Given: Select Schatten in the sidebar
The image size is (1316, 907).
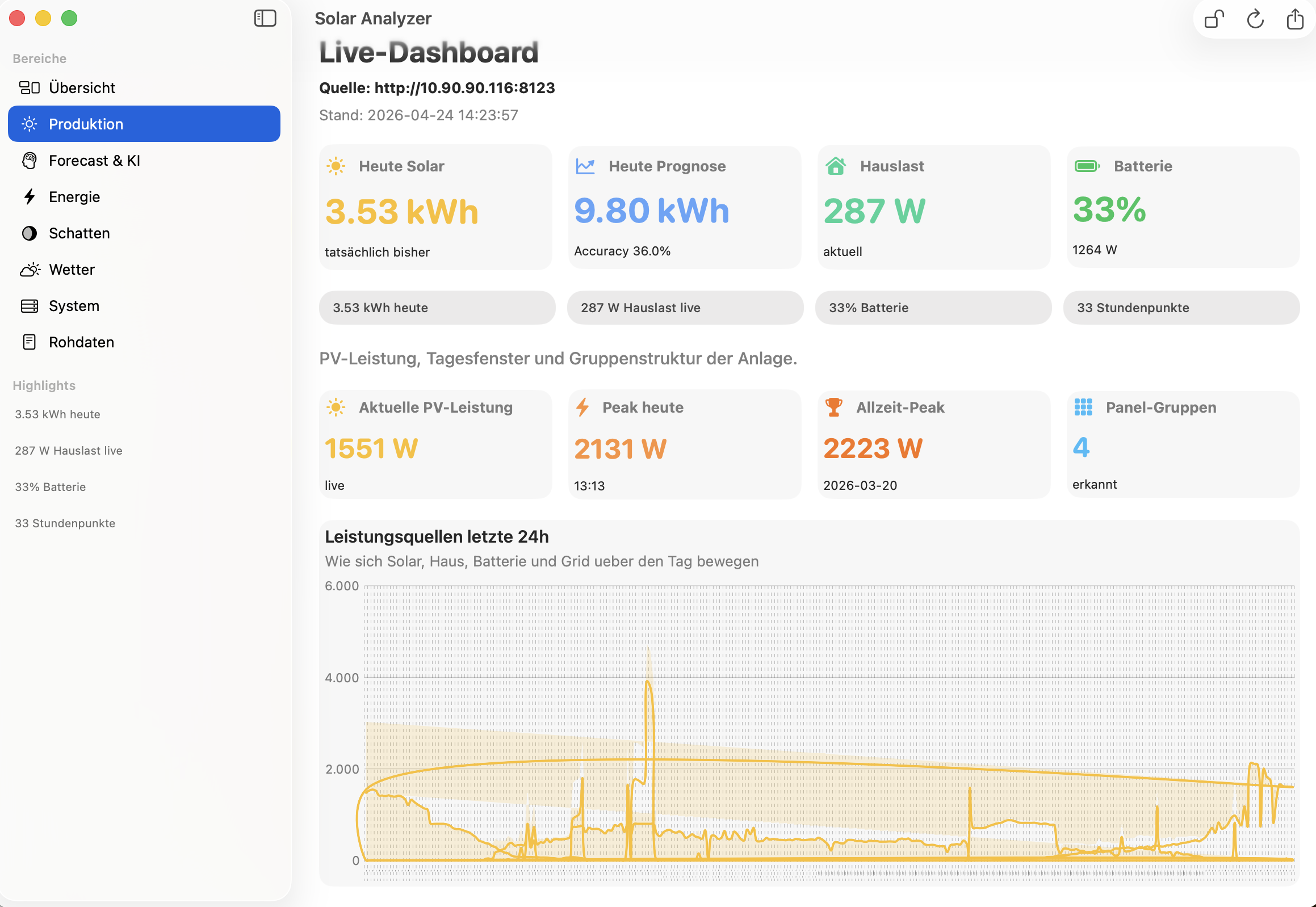Looking at the screenshot, I should pyautogui.click(x=79, y=233).
